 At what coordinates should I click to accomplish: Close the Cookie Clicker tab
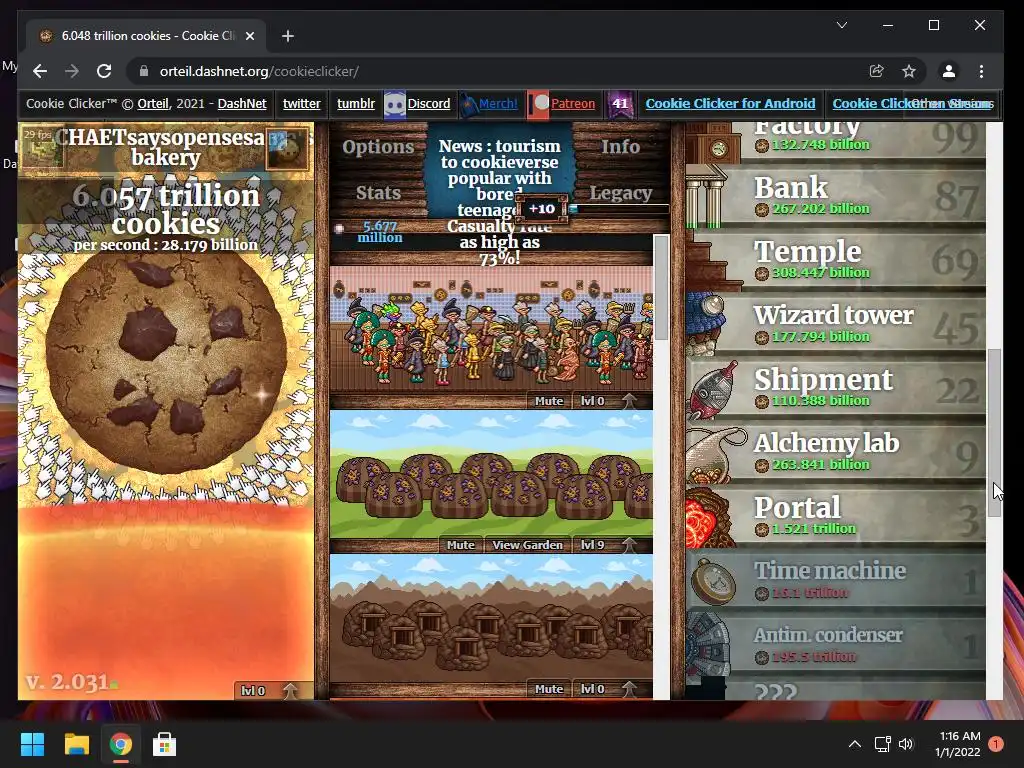click(249, 36)
